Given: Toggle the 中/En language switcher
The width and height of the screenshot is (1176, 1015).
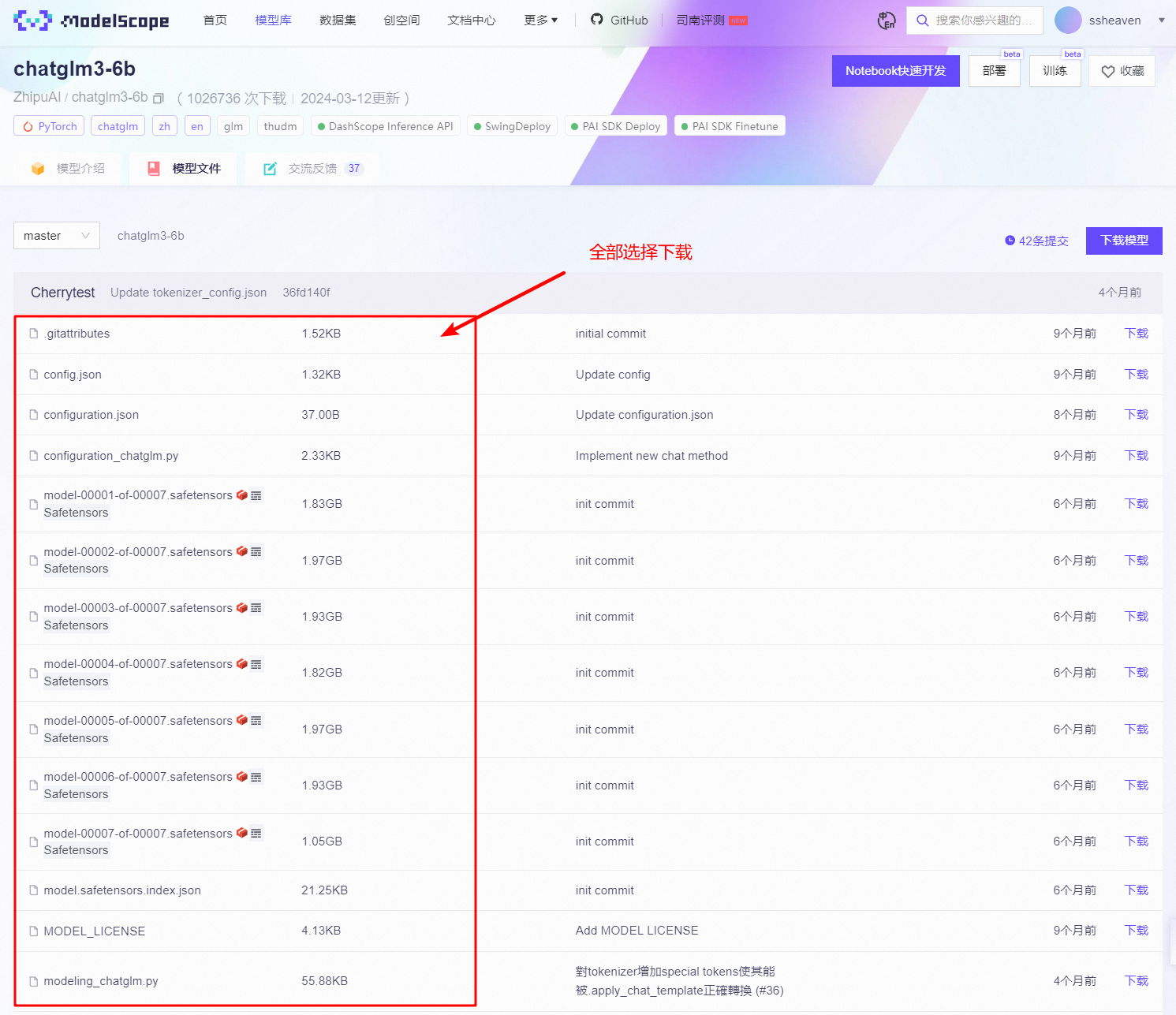Looking at the screenshot, I should 887,21.
